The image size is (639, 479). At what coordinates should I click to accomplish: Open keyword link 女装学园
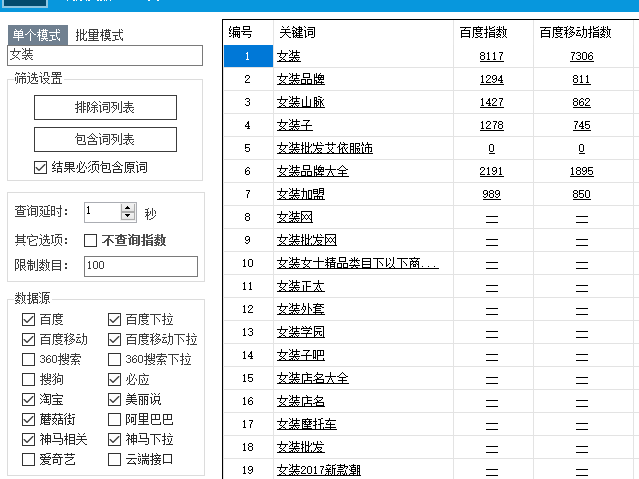pyautogui.click(x=301, y=332)
